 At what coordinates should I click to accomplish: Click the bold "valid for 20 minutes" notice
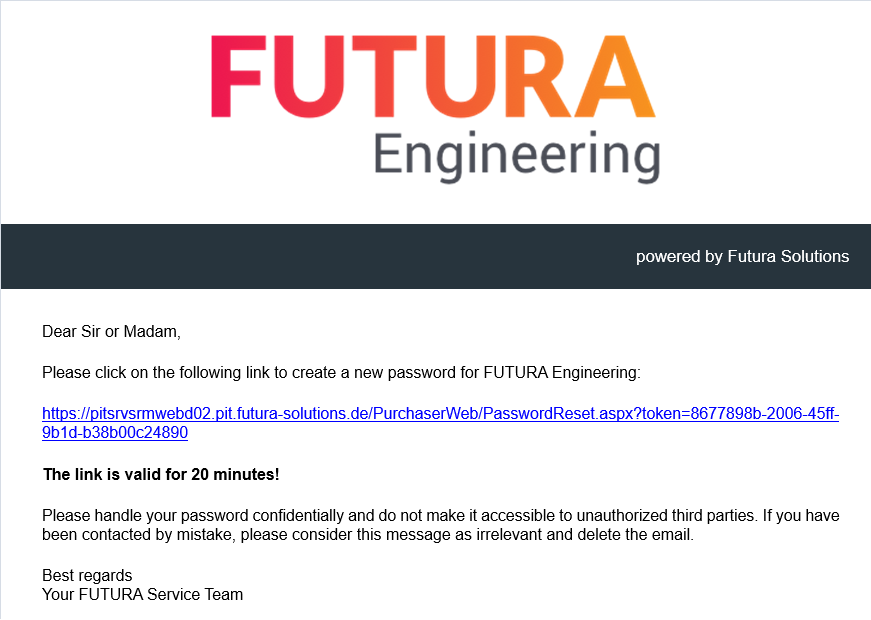click(161, 474)
